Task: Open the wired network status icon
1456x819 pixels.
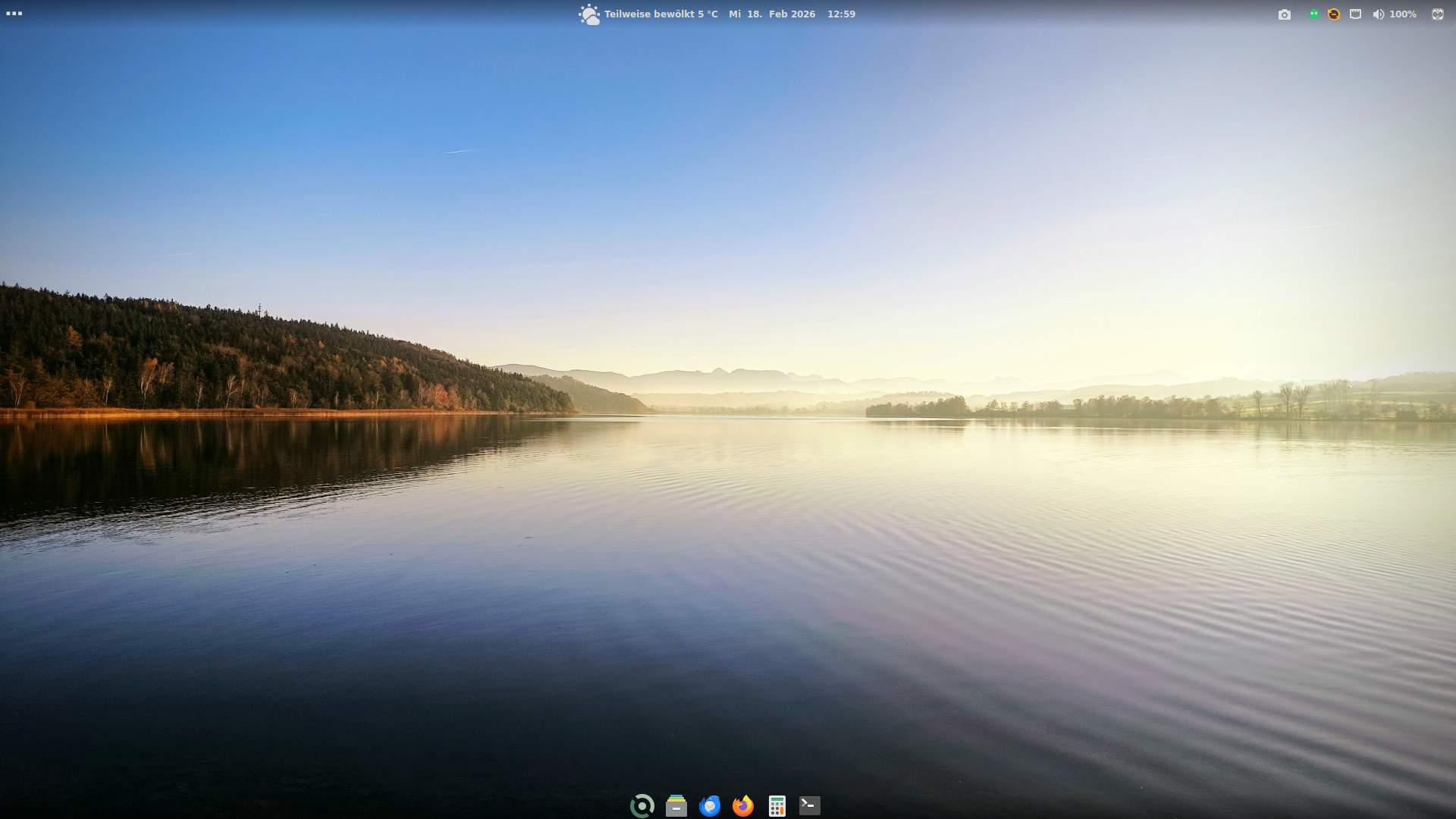Action: 1355,14
